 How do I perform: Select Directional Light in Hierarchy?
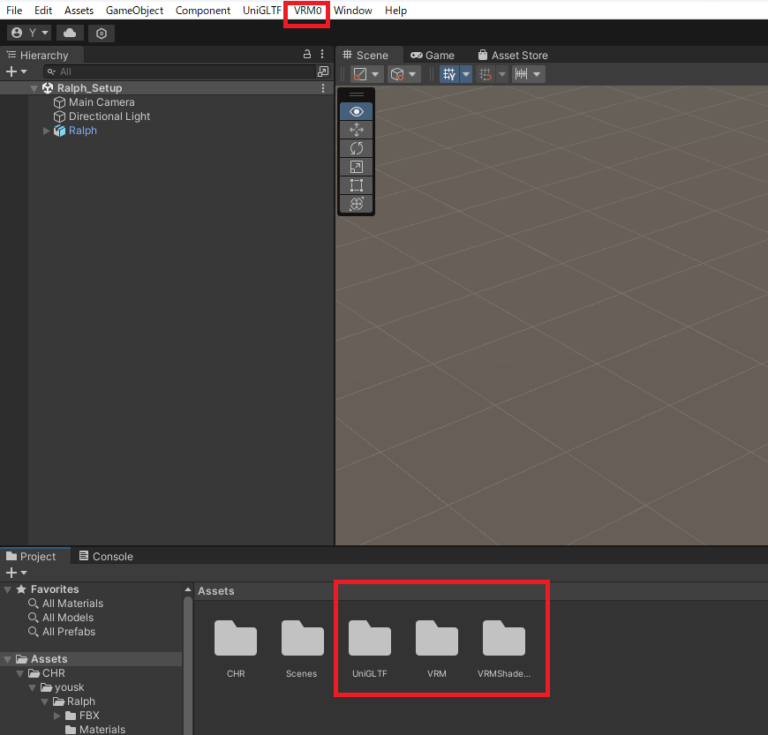tap(109, 116)
